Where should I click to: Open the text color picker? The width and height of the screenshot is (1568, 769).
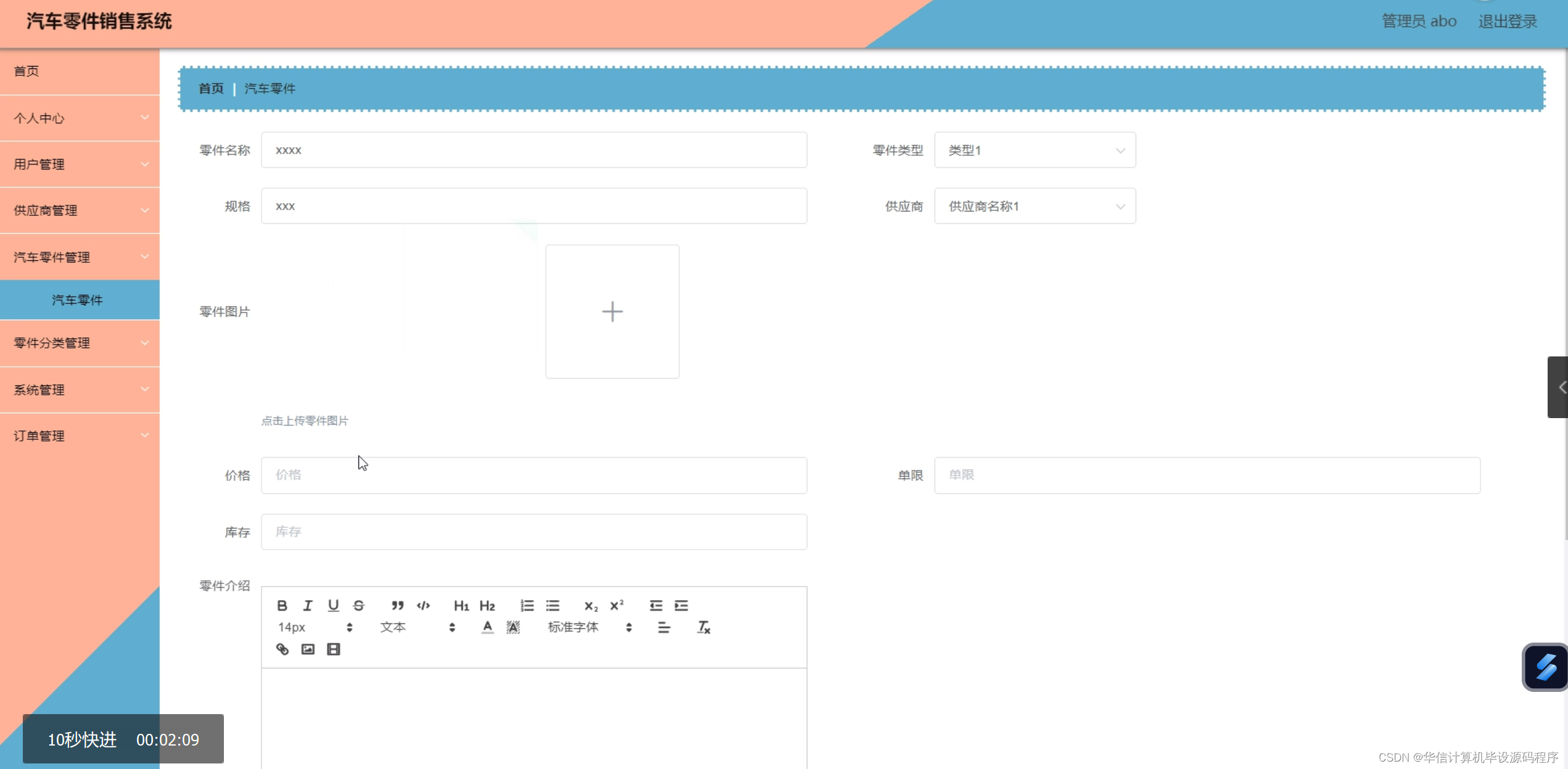click(x=487, y=628)
